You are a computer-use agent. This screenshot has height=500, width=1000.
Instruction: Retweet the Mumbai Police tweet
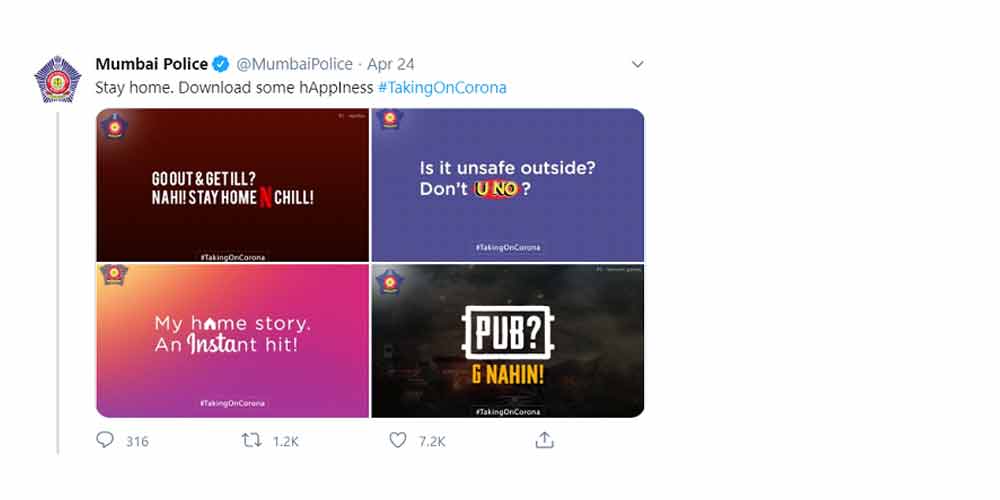(252, 440)
